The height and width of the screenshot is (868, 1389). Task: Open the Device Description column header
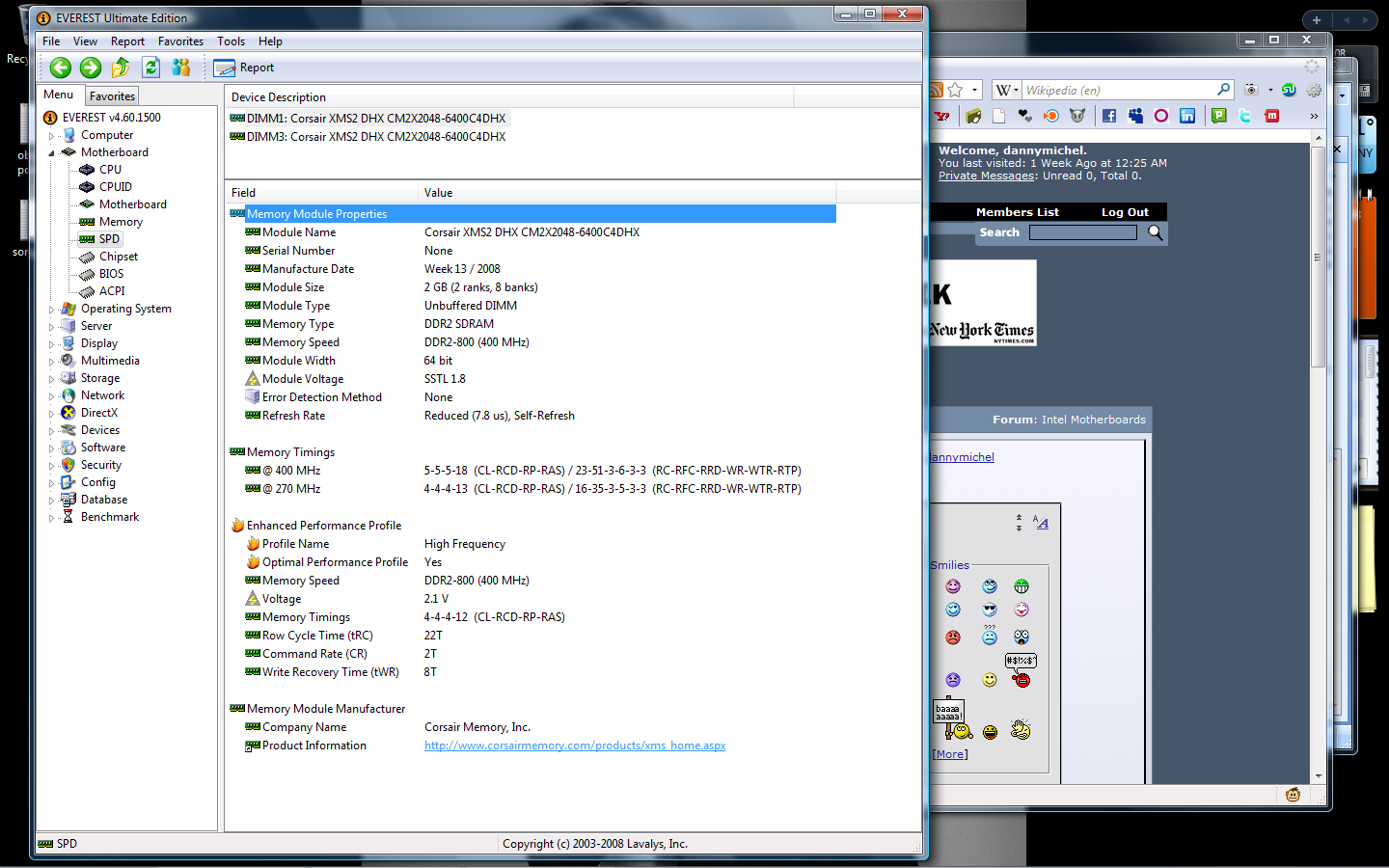[x=509, y=97]
